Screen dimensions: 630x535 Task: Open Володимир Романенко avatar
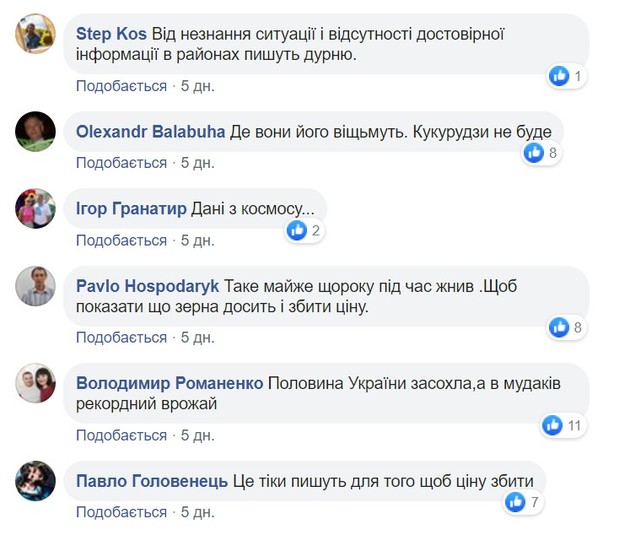pos(35,384)
